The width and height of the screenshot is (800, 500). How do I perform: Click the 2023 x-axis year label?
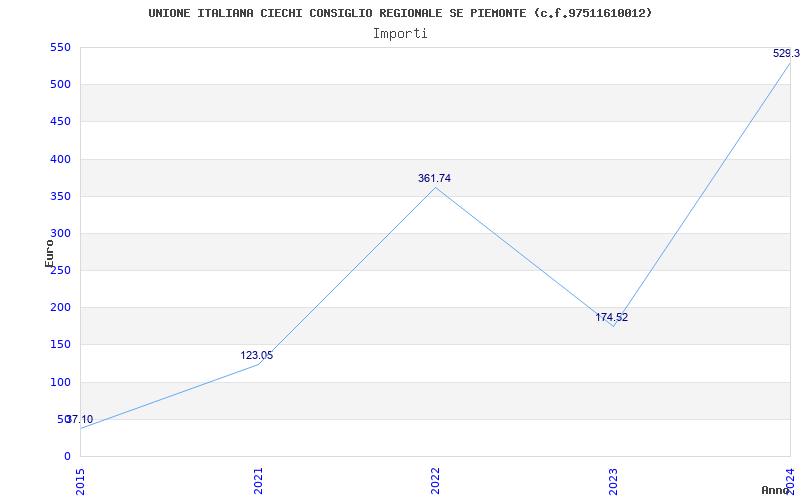(614, 478)
